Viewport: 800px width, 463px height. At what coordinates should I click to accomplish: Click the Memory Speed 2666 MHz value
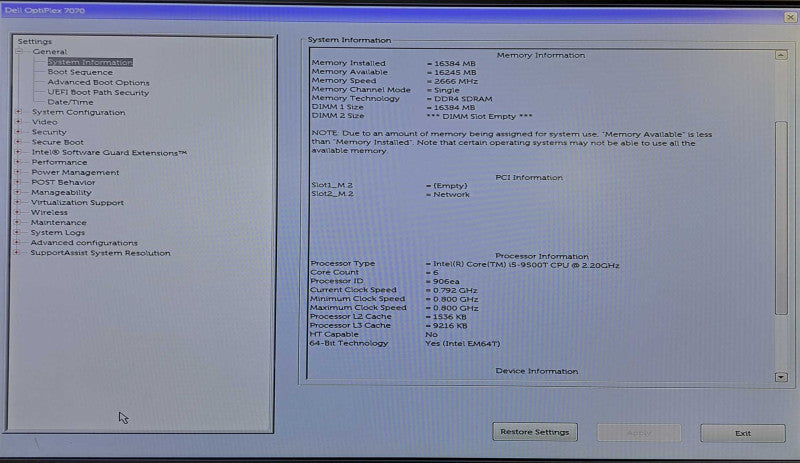click(452, 81)
